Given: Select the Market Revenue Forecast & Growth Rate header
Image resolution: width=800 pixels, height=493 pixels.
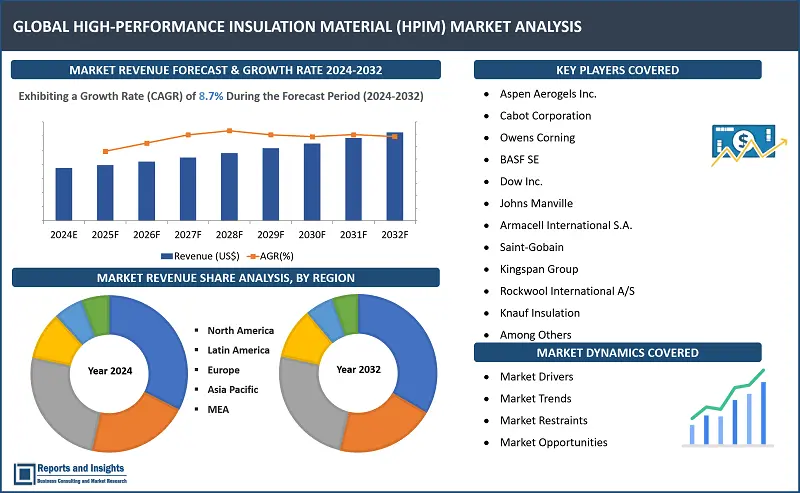Looking at the screenshot, I should tap(226, 70).
